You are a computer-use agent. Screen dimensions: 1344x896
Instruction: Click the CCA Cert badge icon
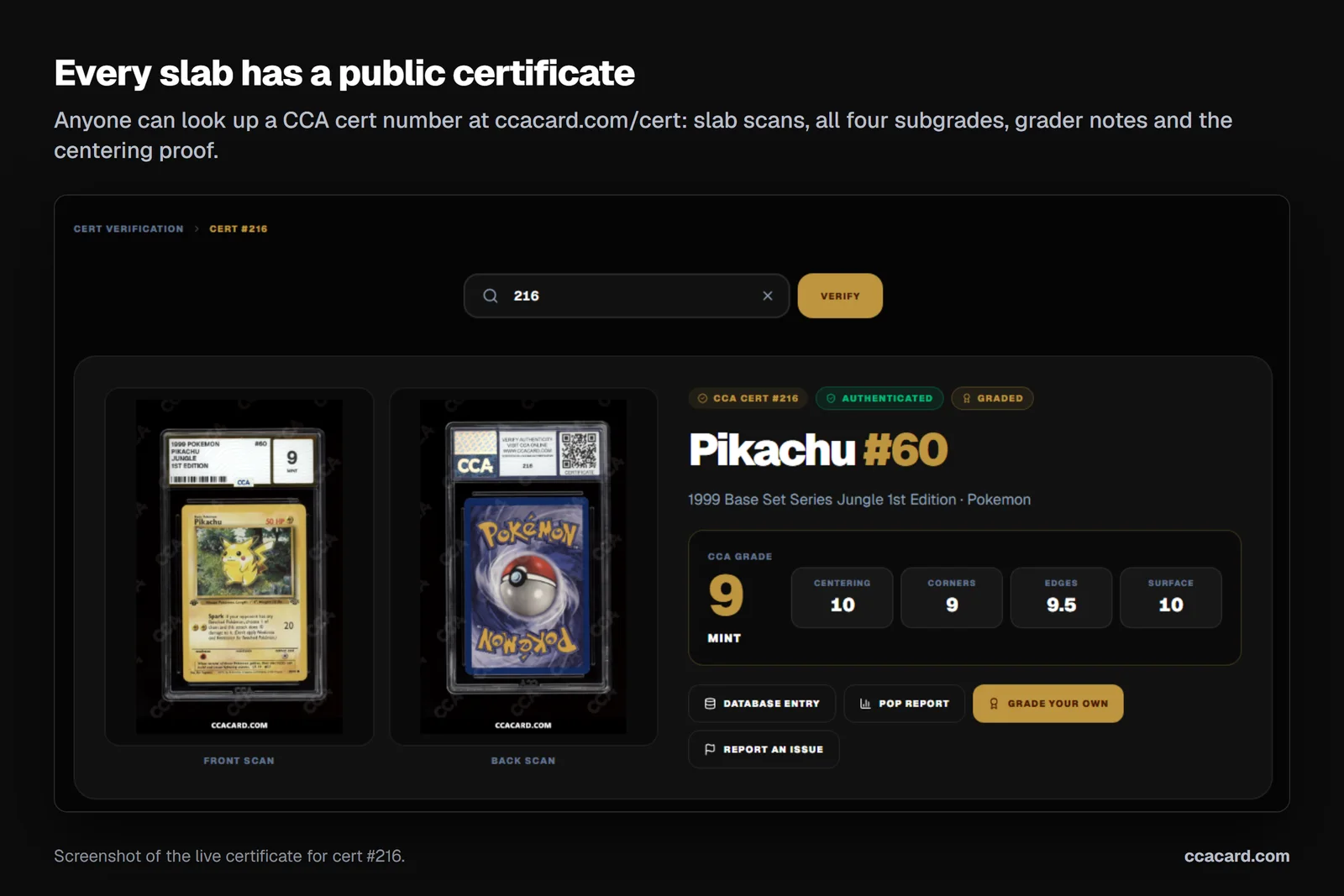tap(702, 398)
